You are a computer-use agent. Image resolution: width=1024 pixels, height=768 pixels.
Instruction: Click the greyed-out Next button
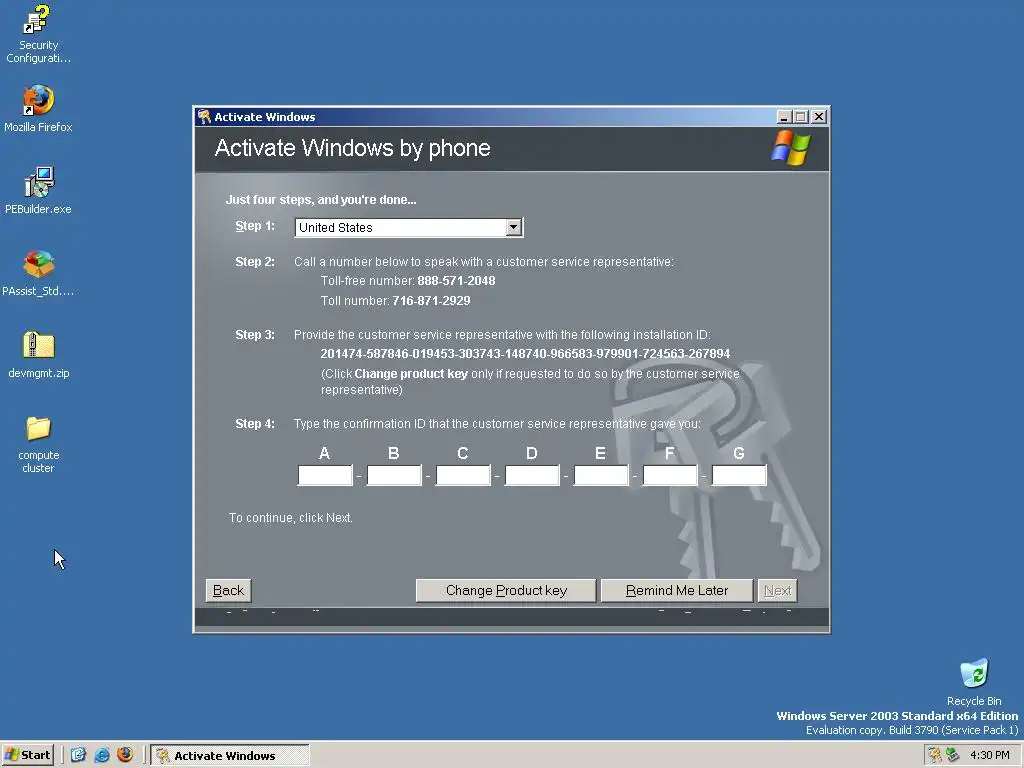click(x=777, y=590)
